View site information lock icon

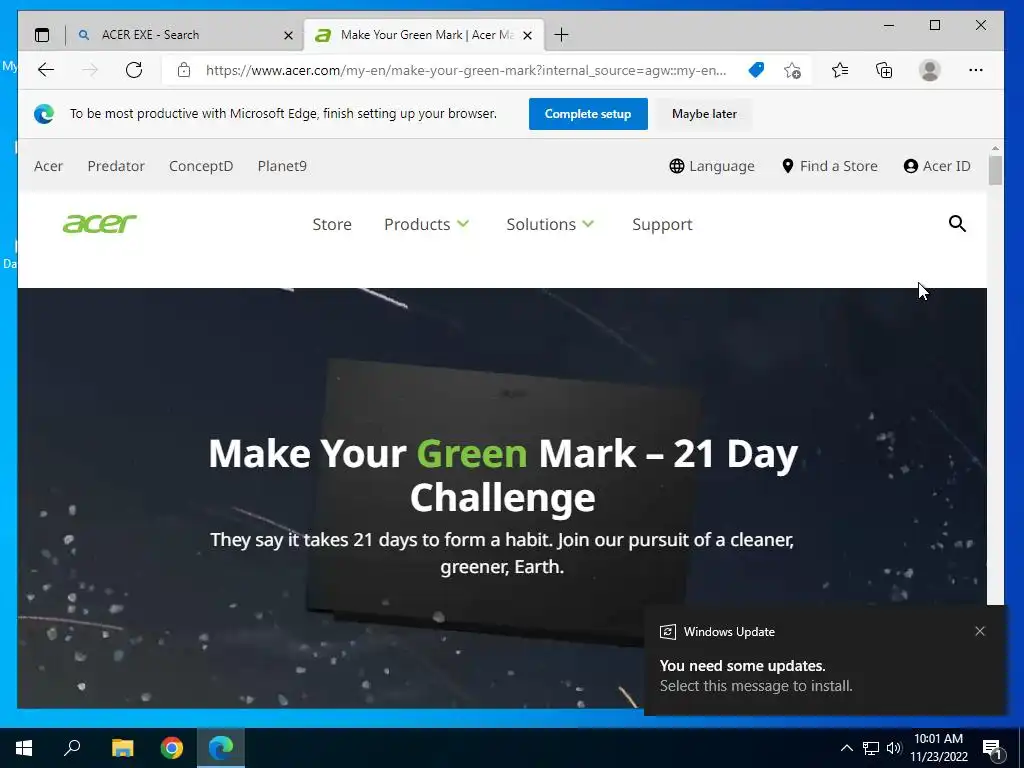(x=184, y=70)
